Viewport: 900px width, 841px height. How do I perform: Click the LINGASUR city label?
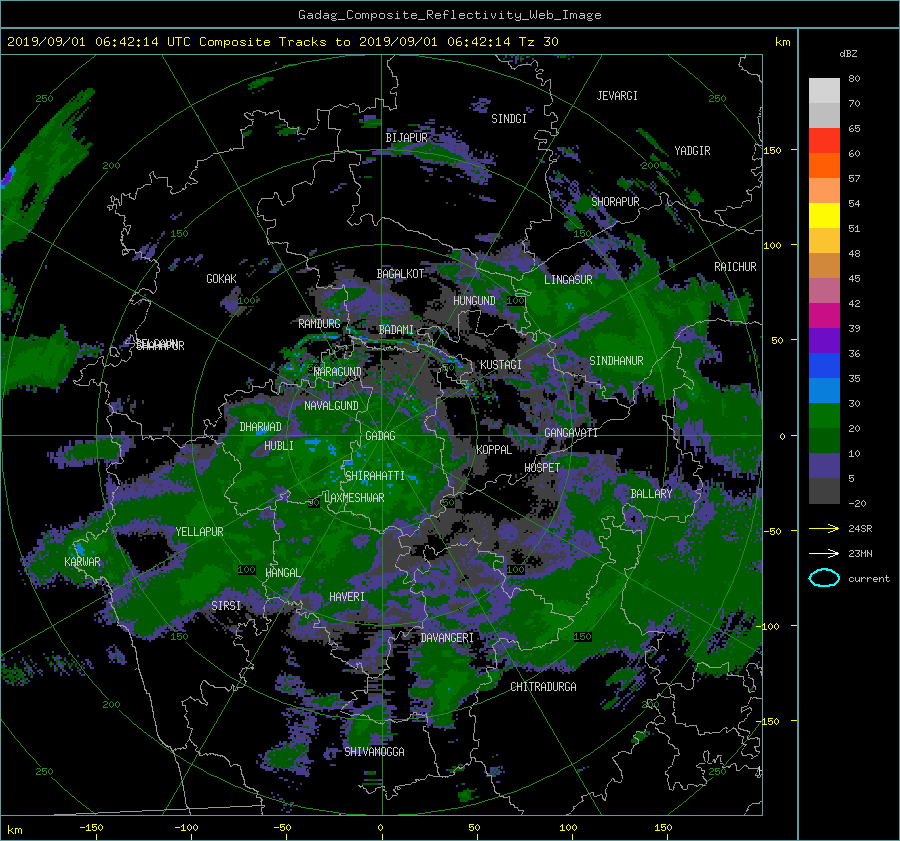point(568,280)
